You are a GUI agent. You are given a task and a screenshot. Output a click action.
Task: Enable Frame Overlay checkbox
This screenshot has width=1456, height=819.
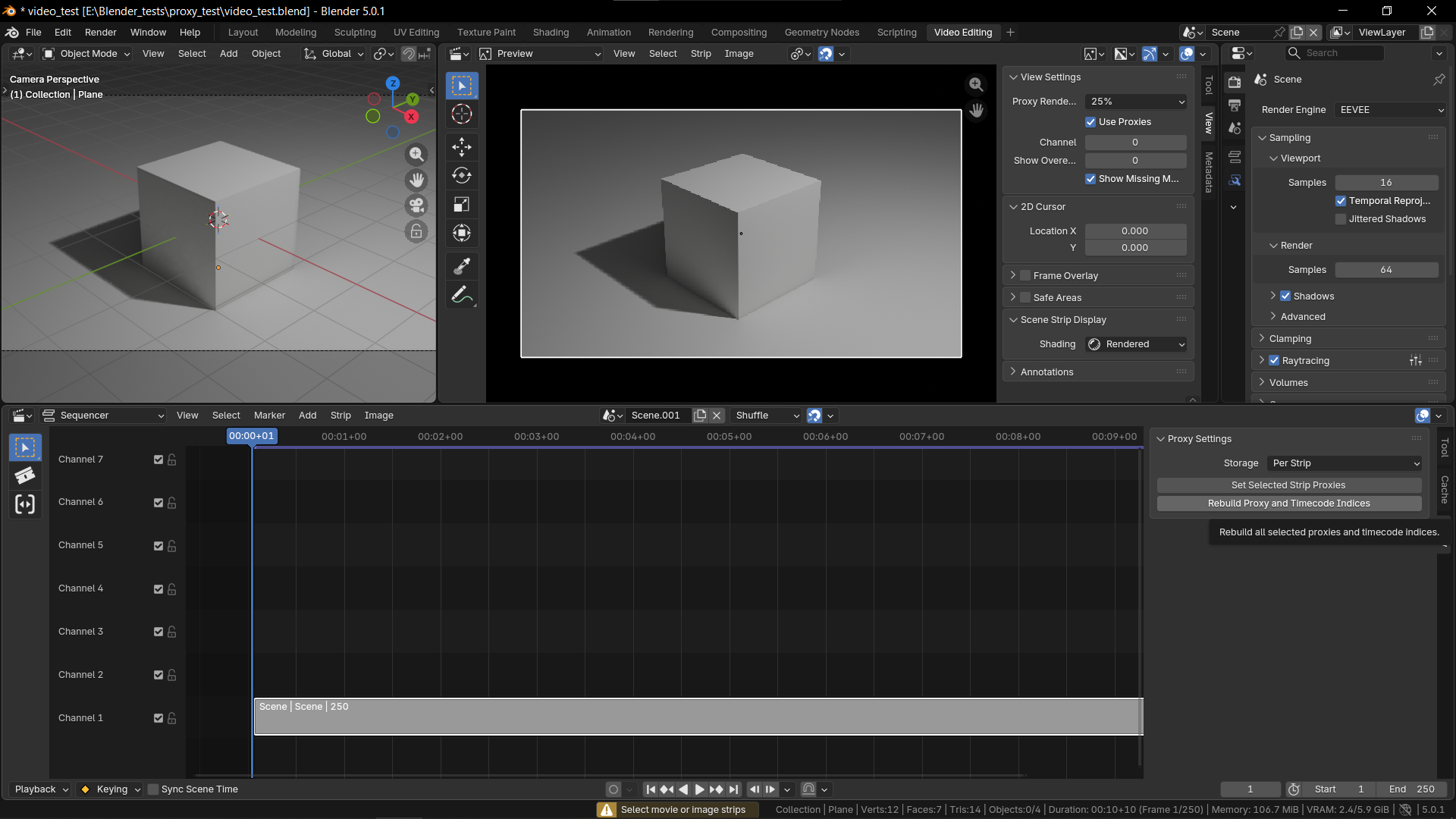1025,276
